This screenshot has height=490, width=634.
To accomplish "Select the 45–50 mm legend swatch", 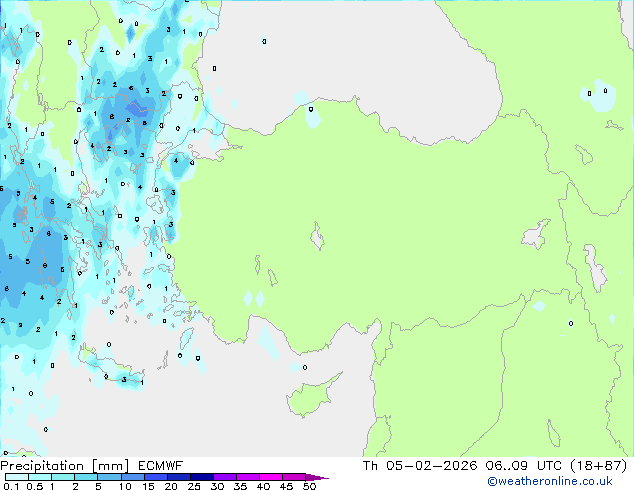I will 294,477.
